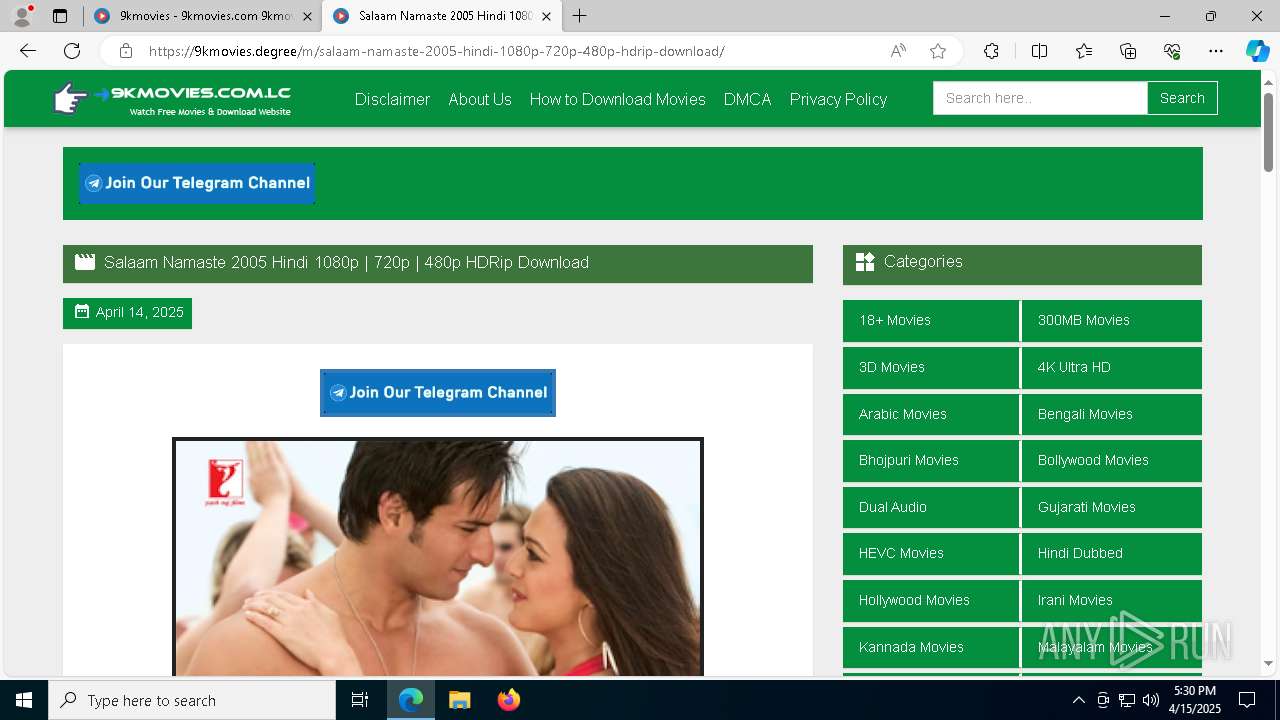Open the Hollywood Movies category
1280x720 pixels.
point(931,601)
